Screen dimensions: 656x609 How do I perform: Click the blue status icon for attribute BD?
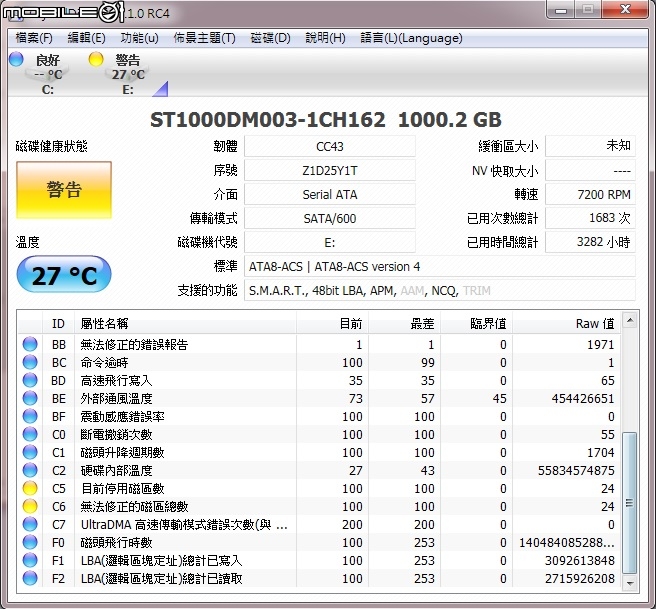30,380
